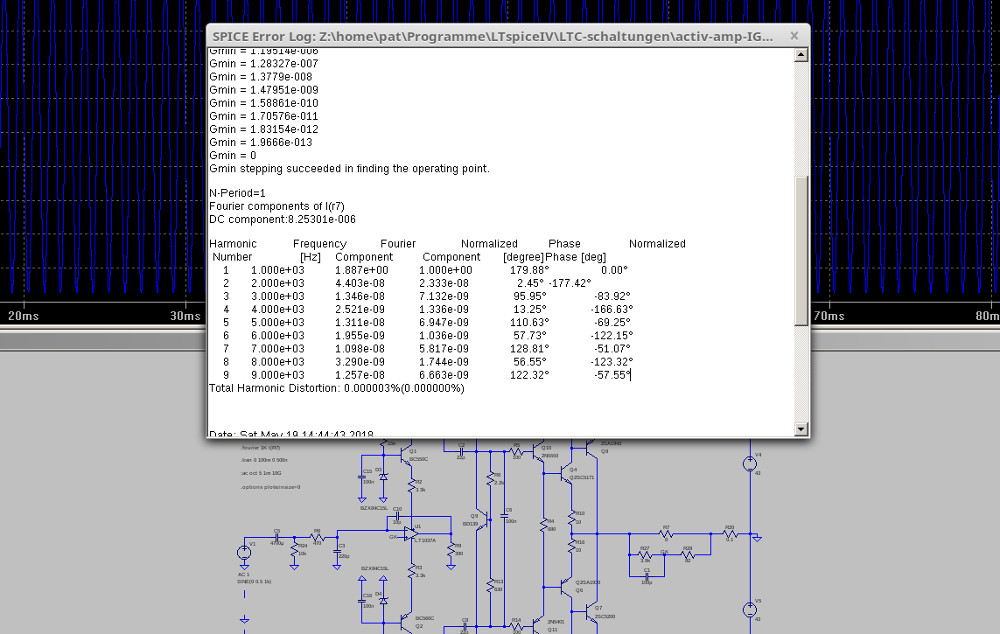Screen dimensions: 1000x634
Task: Select the V5 supply voltage source
Action: click(x=750, y=610)
